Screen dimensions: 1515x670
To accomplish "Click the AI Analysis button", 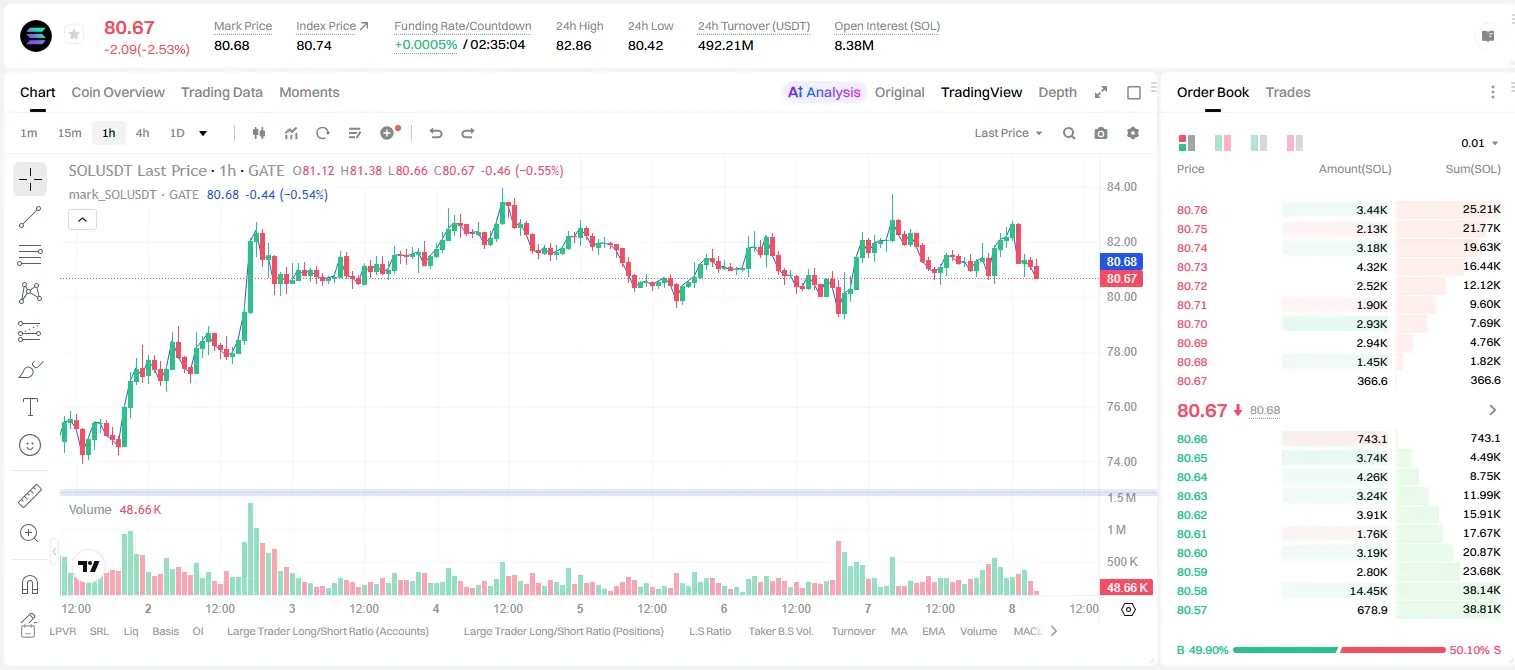I will (x=824, y=92).
